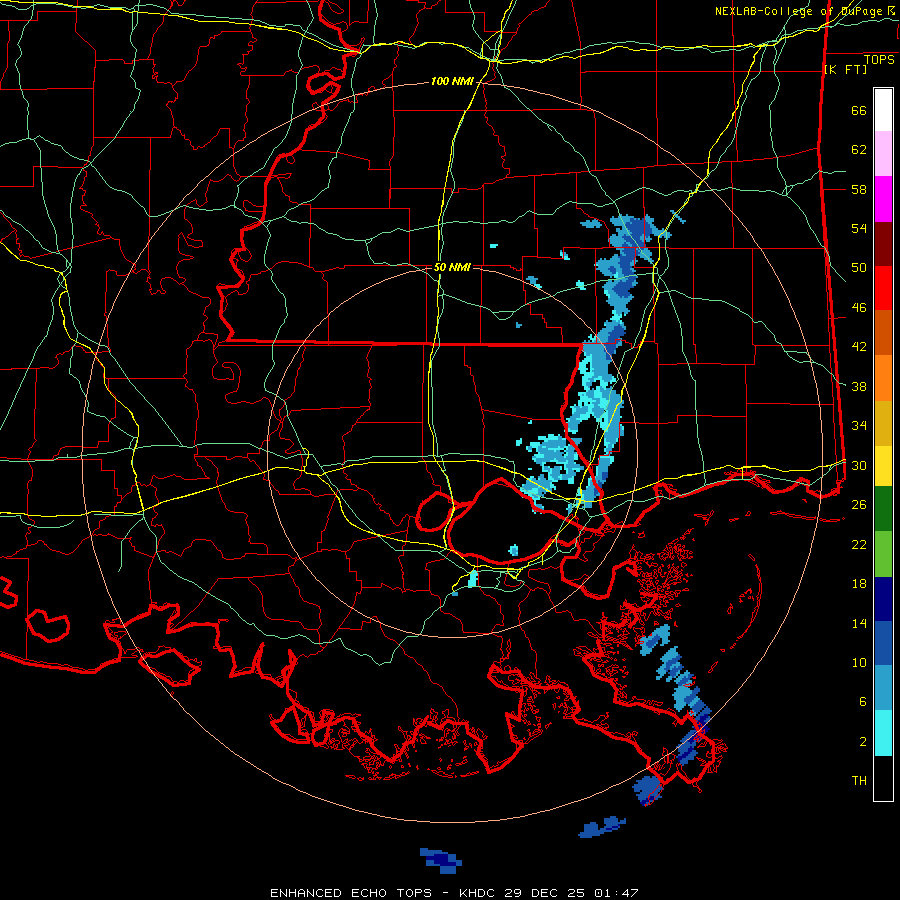The height and width of the screenshot is (900, 900).
Task: Click the dark red 50-54 kft swatch
Action: 883,244
